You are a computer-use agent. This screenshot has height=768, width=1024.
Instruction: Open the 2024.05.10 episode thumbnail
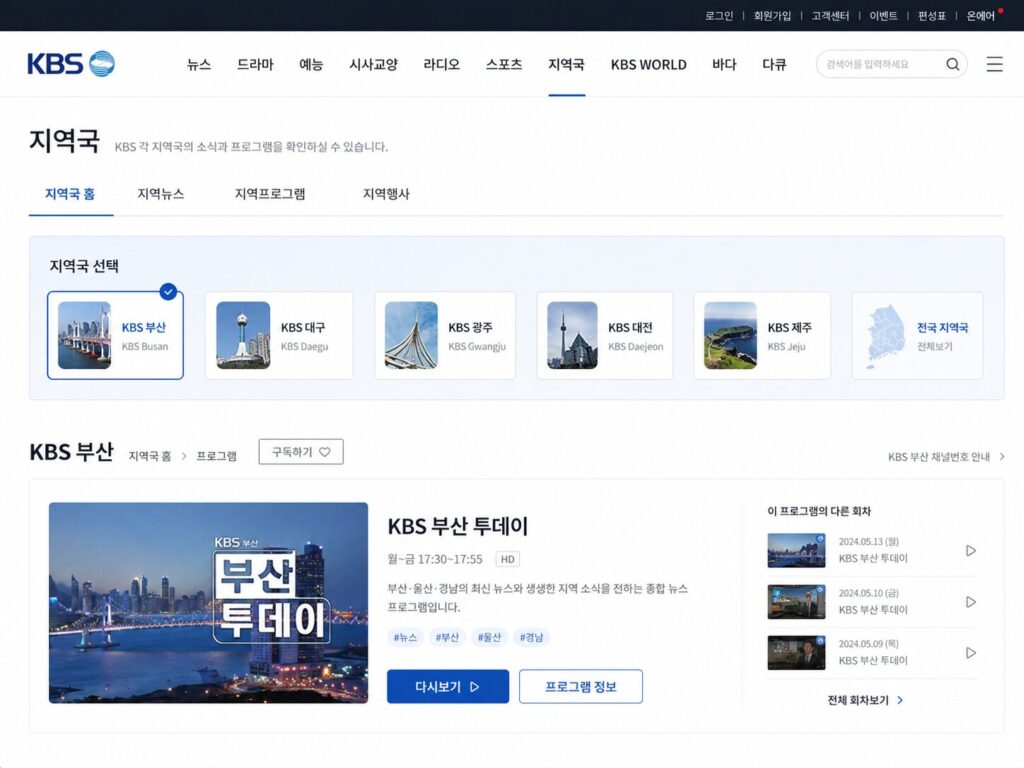coord(796,601)
